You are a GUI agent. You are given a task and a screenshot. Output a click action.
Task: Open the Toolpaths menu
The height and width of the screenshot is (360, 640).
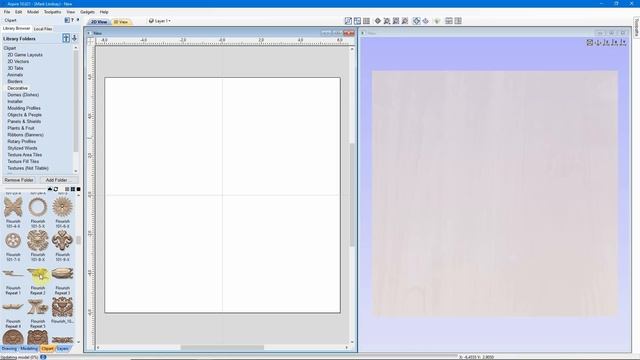(x=53, y=12)
